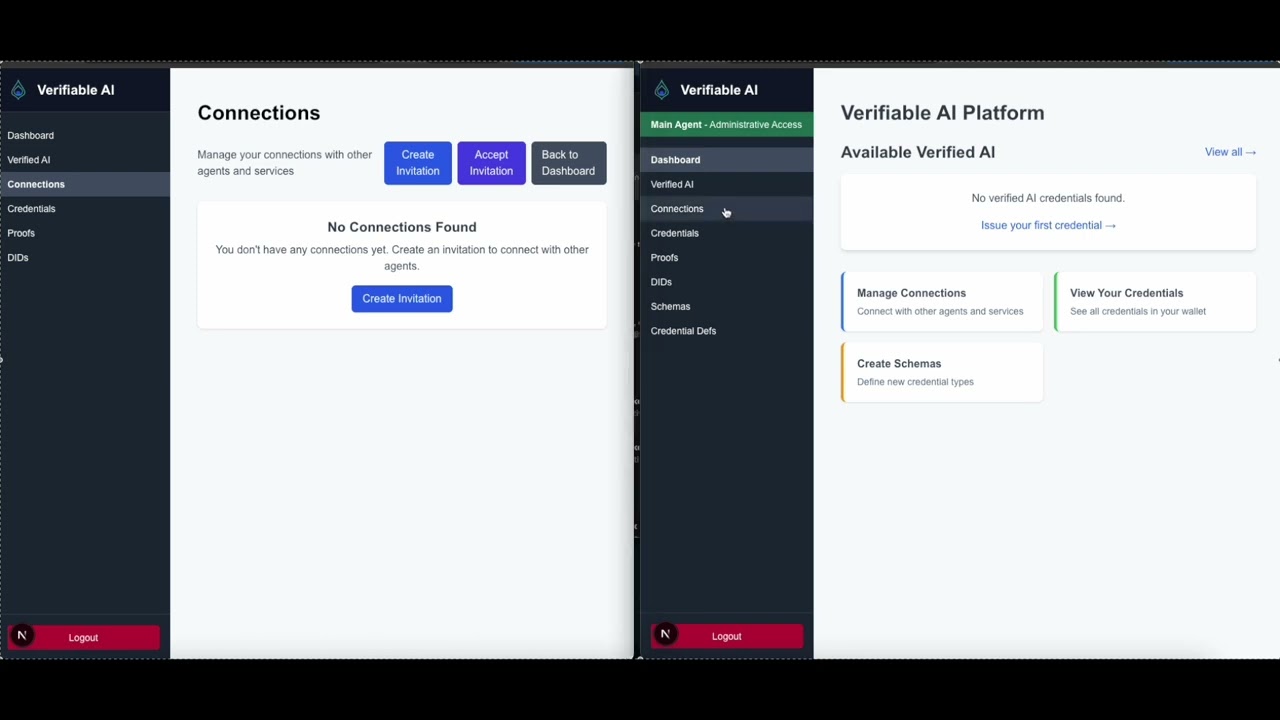Open DIDs in the left window sidebar
This screenshot has width=1280, height=720.
coord(85,258)
